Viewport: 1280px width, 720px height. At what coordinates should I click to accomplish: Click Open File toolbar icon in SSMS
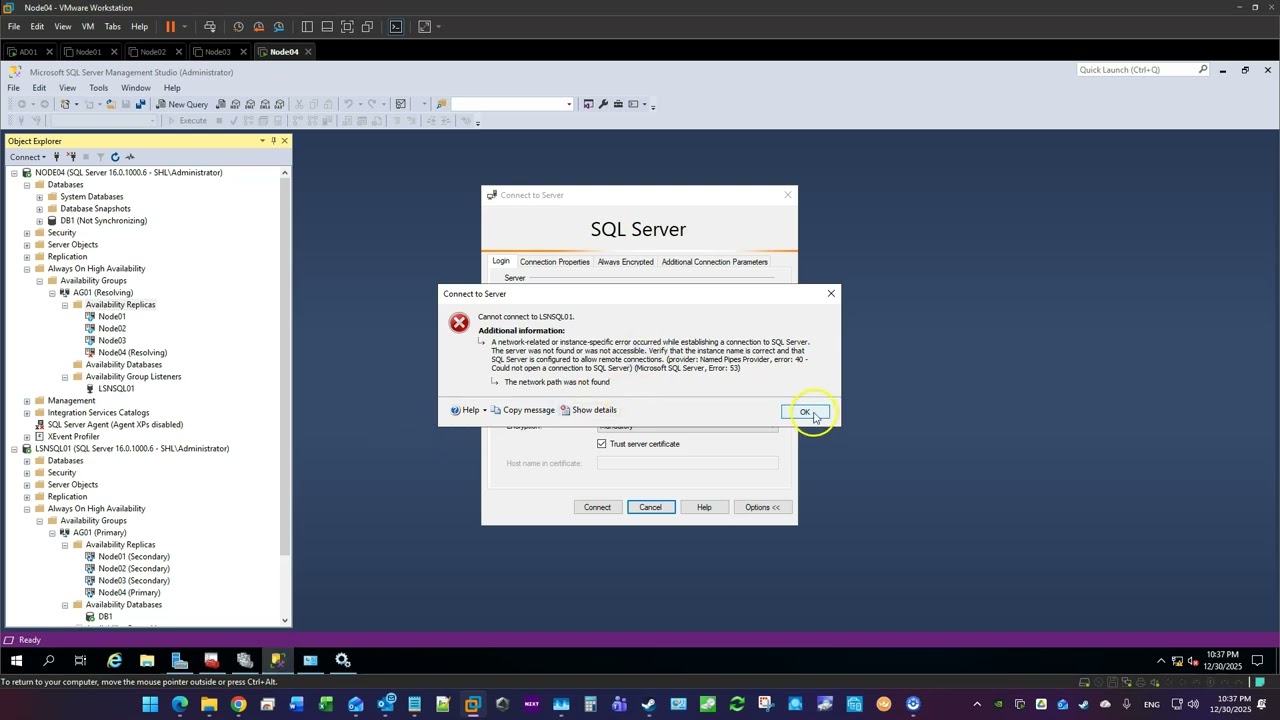click(x=110, y=104)
